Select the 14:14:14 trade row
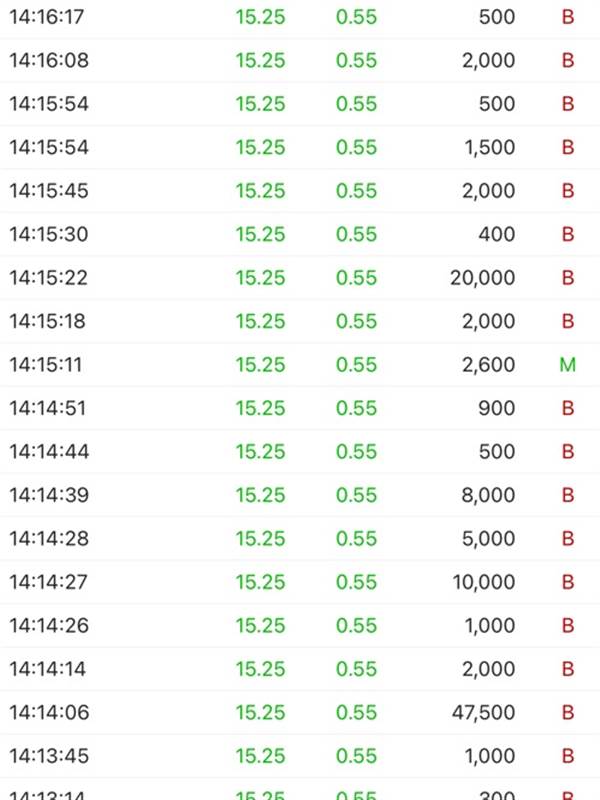 point(300,669)
